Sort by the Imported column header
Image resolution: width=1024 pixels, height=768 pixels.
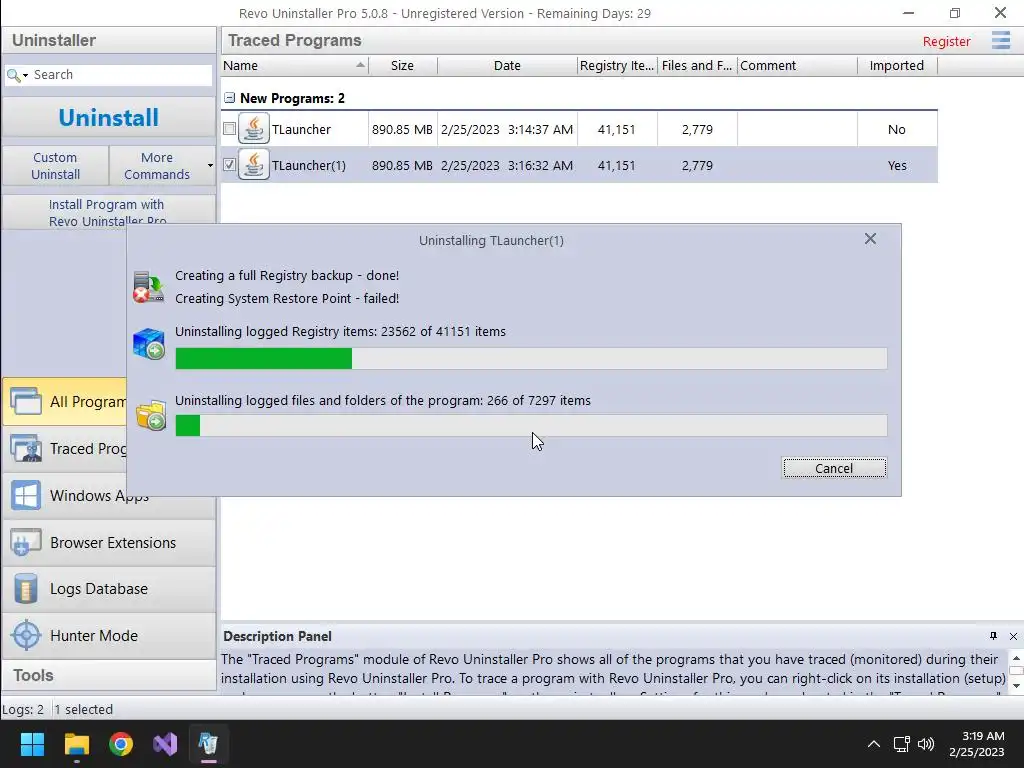click(897, 65)
